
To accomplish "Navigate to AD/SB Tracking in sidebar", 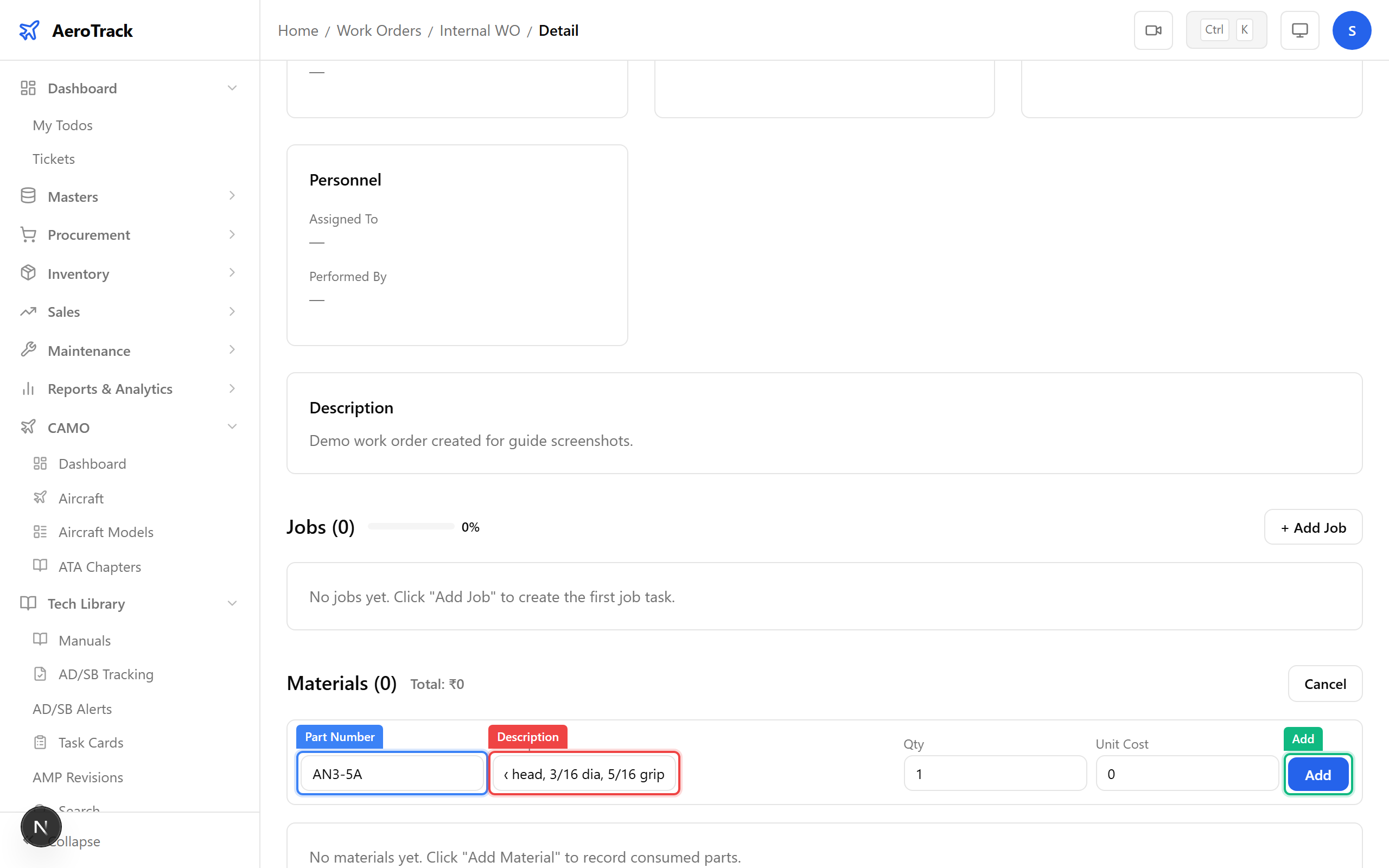I will [x=106, y=674].
